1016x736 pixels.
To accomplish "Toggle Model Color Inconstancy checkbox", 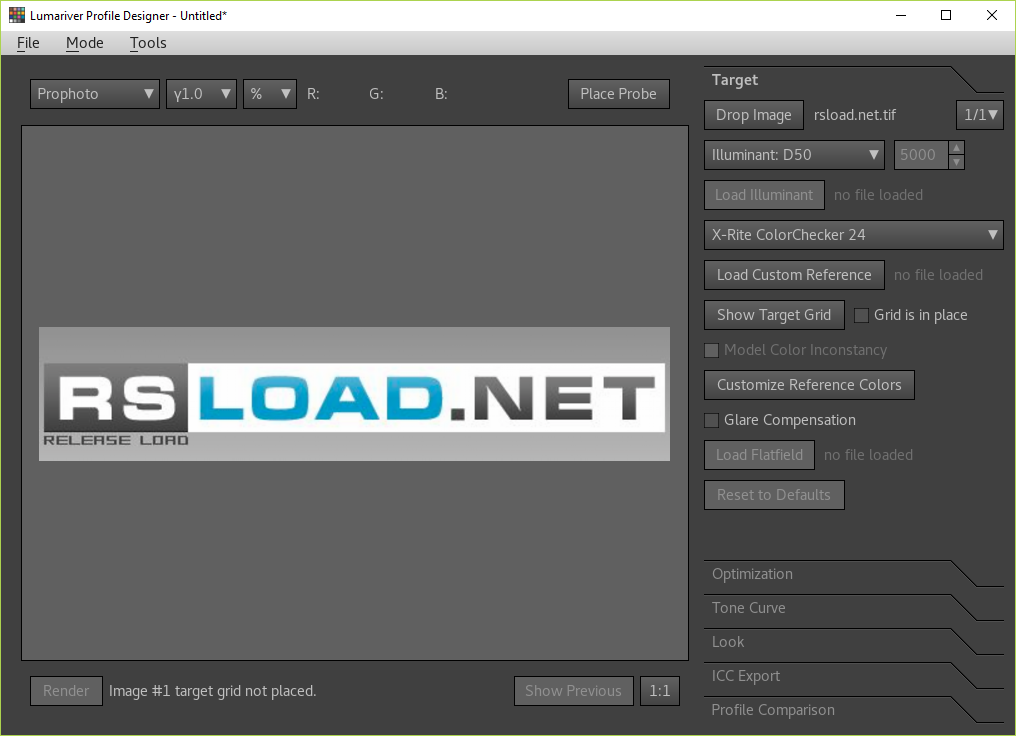I will (x=711, y=351).
